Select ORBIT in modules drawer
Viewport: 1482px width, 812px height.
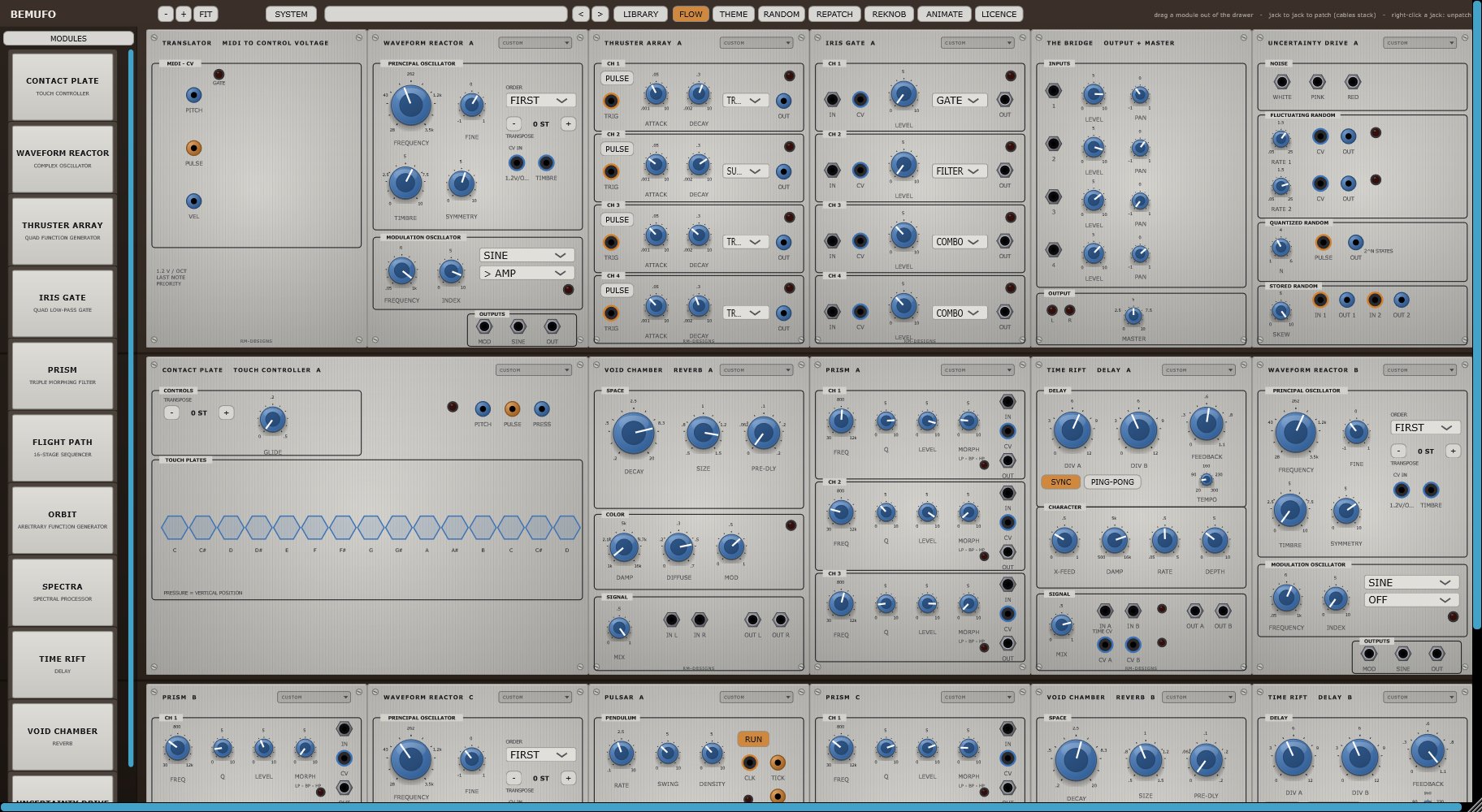click(63, 520)
